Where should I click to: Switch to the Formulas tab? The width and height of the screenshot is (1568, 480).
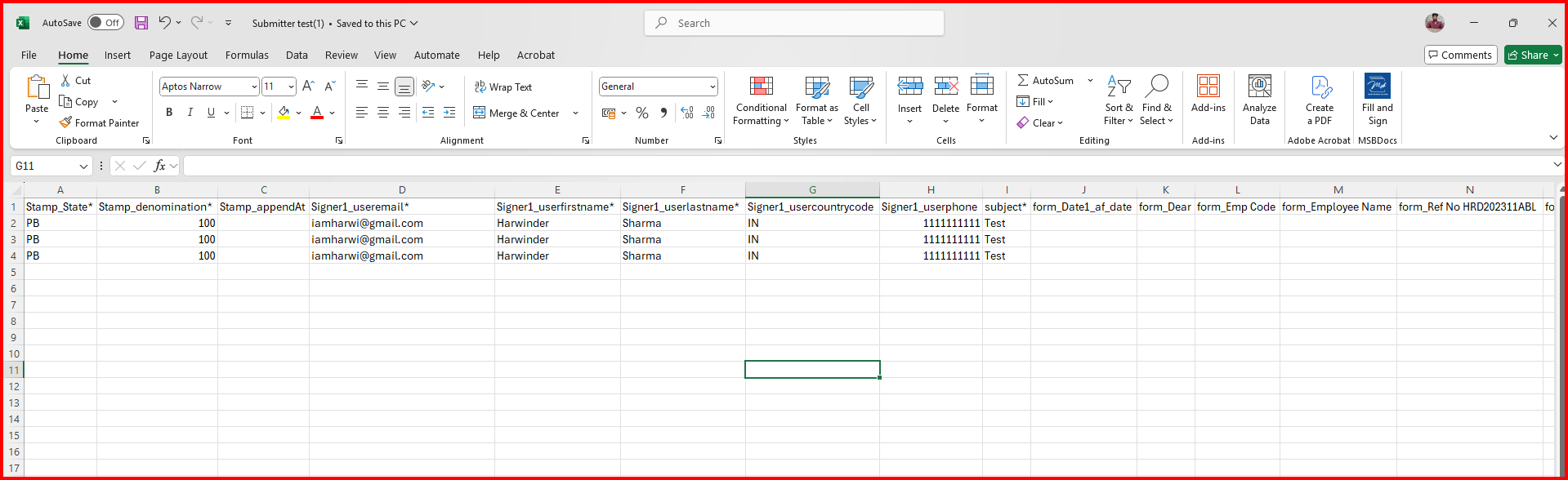click(247, 55)
